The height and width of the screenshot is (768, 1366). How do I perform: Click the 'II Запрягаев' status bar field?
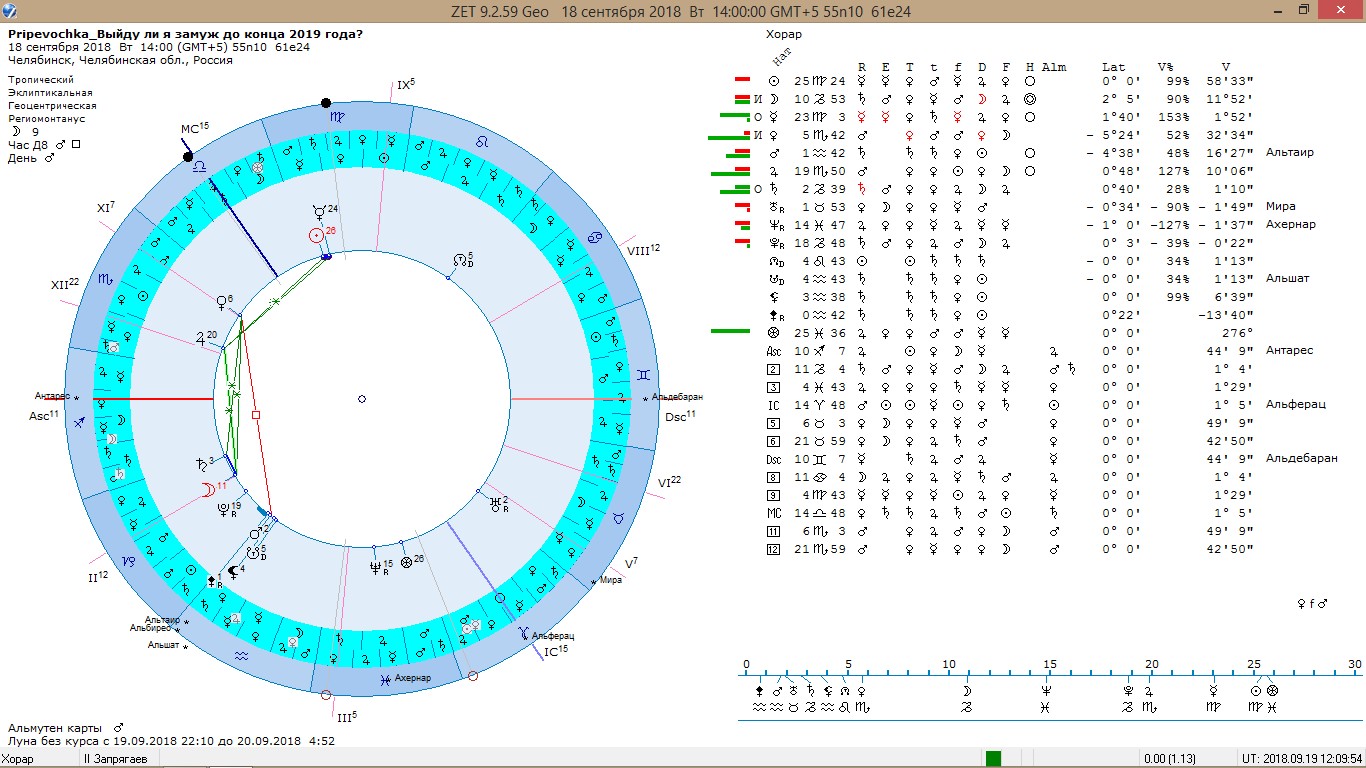[119, 759]
